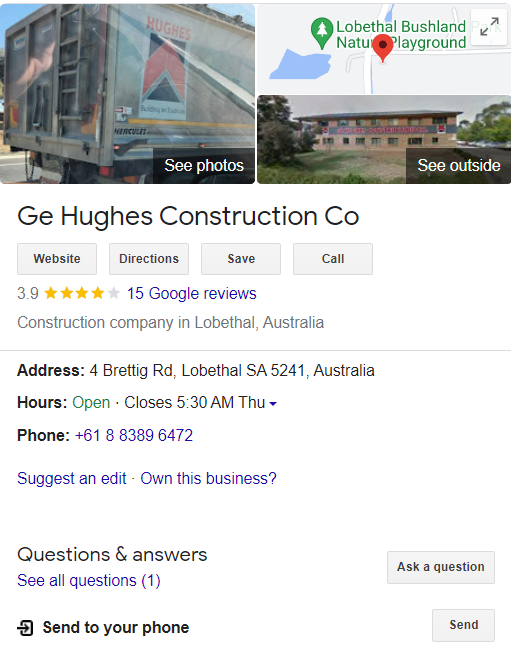Open the Website button
The image size is (511, 662).
[x=57, y=259]
